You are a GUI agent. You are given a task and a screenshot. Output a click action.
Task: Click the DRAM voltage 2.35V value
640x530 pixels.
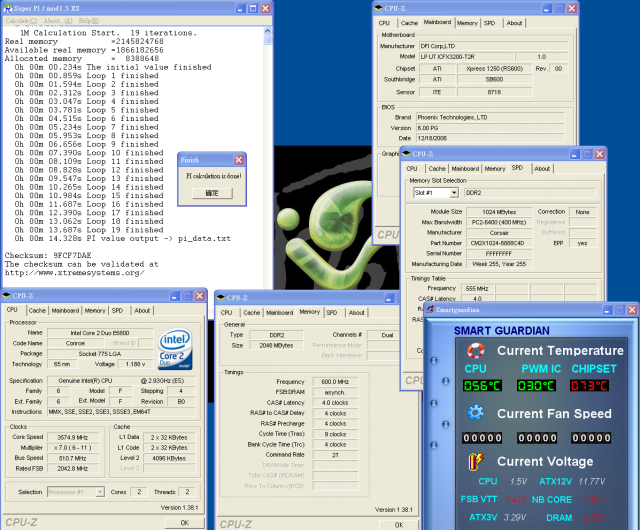[x=594, y=517]
